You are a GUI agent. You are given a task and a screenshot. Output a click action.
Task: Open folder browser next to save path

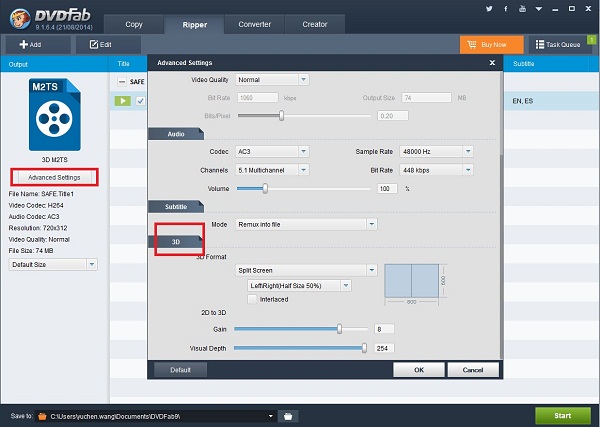[287, 415]
